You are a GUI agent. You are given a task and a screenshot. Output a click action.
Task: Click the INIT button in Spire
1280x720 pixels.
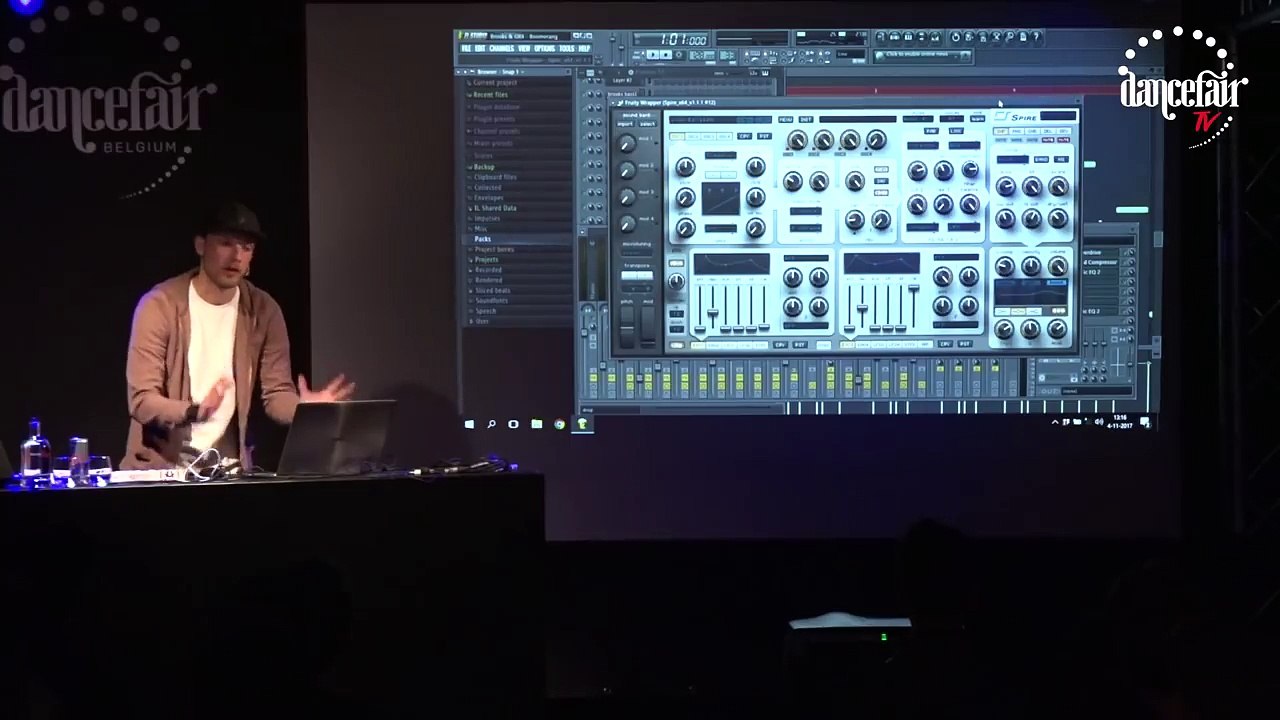pyautogui.click(x=806, y=119)
